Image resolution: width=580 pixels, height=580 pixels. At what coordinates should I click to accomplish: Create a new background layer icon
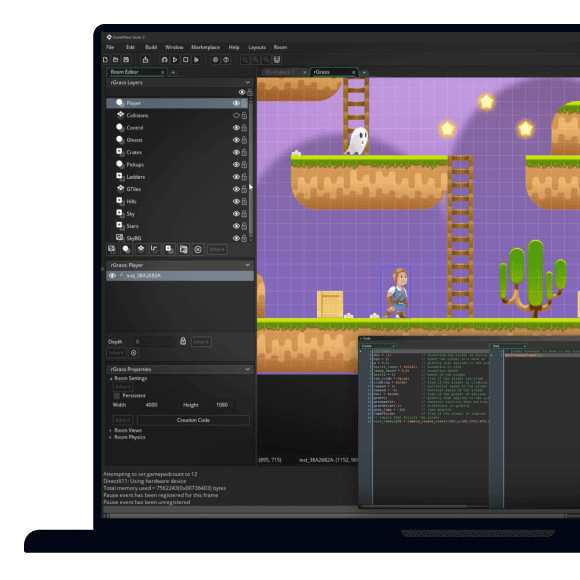coord(112,249)
